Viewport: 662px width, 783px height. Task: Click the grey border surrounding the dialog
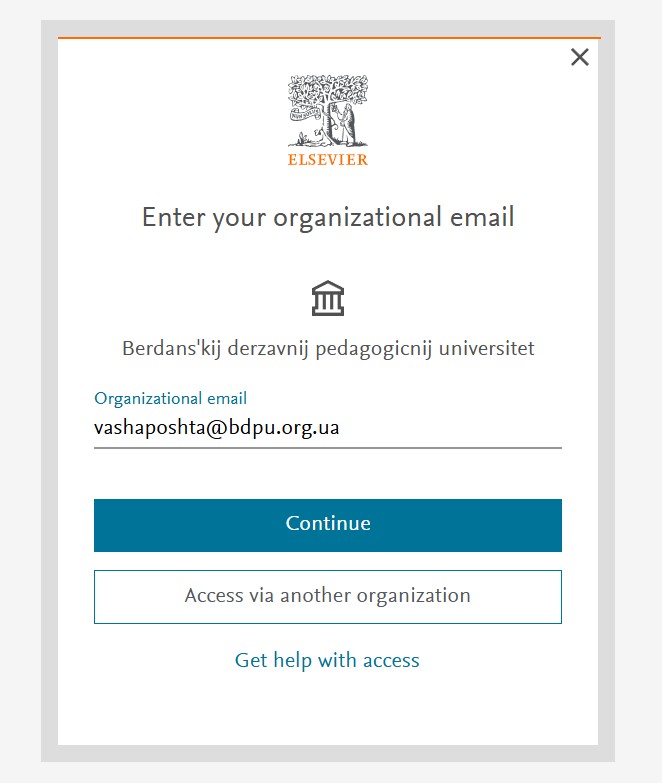pos(49,400)
